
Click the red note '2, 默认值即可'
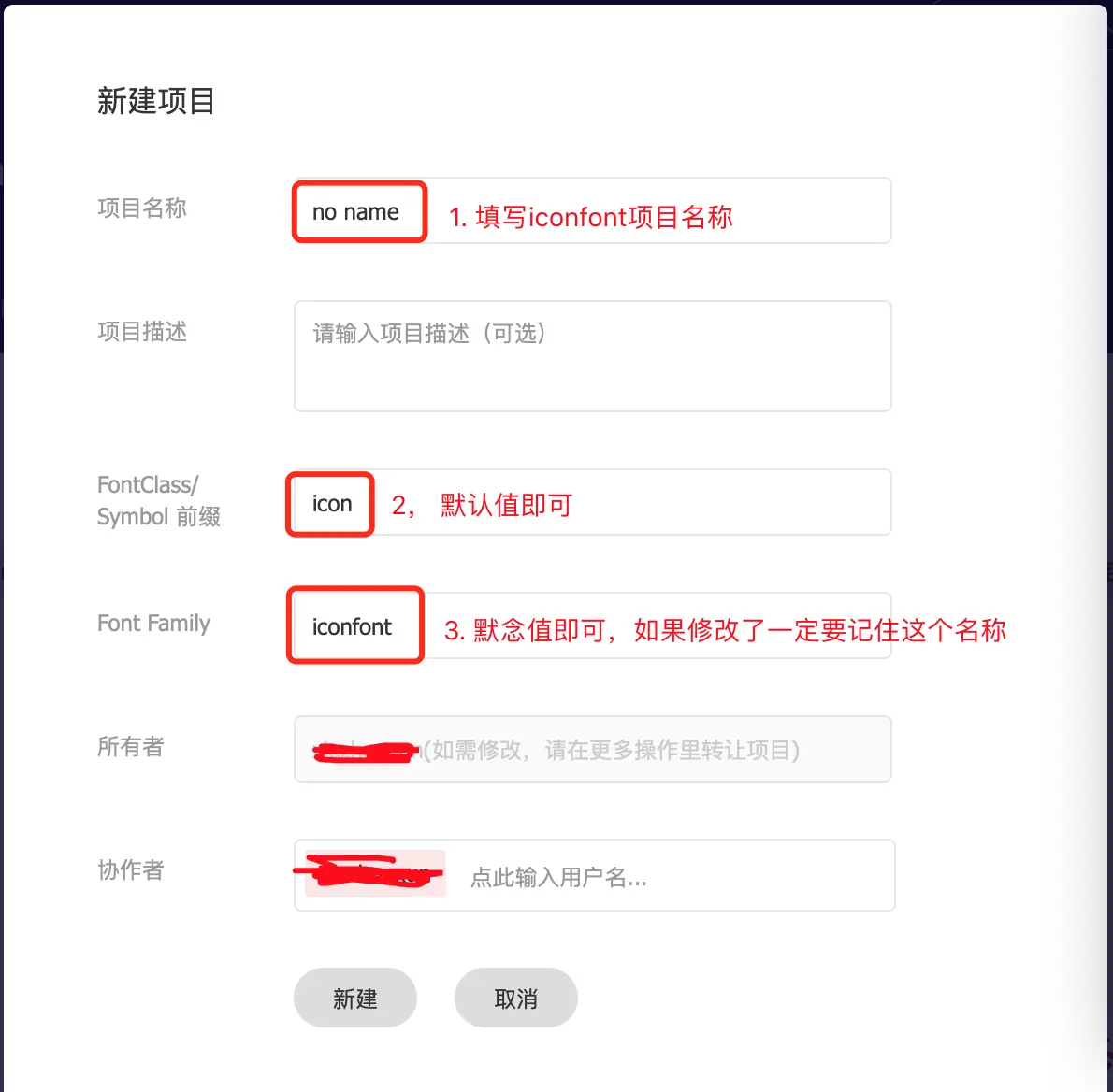point(482,505)
